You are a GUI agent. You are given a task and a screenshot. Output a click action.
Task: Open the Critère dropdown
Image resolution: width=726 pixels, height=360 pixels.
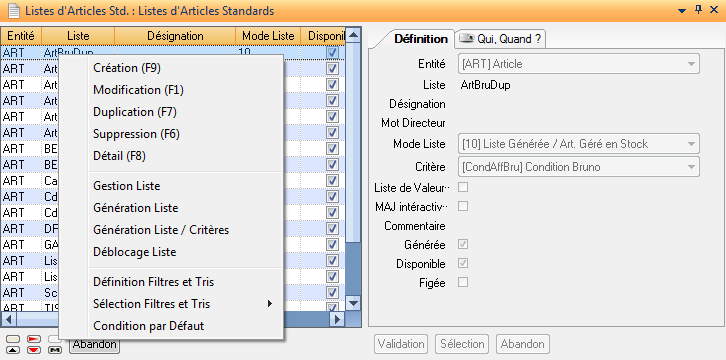(578, 167)
